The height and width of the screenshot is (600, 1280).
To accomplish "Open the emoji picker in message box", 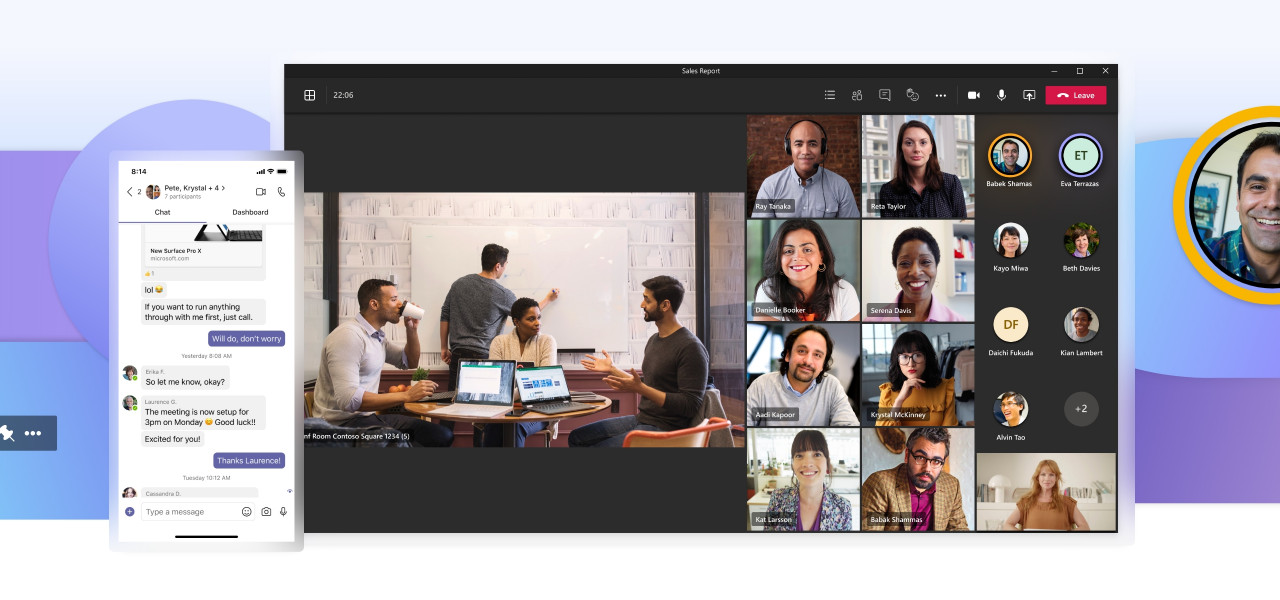I will pyautogui.click(x=247, y=512).
